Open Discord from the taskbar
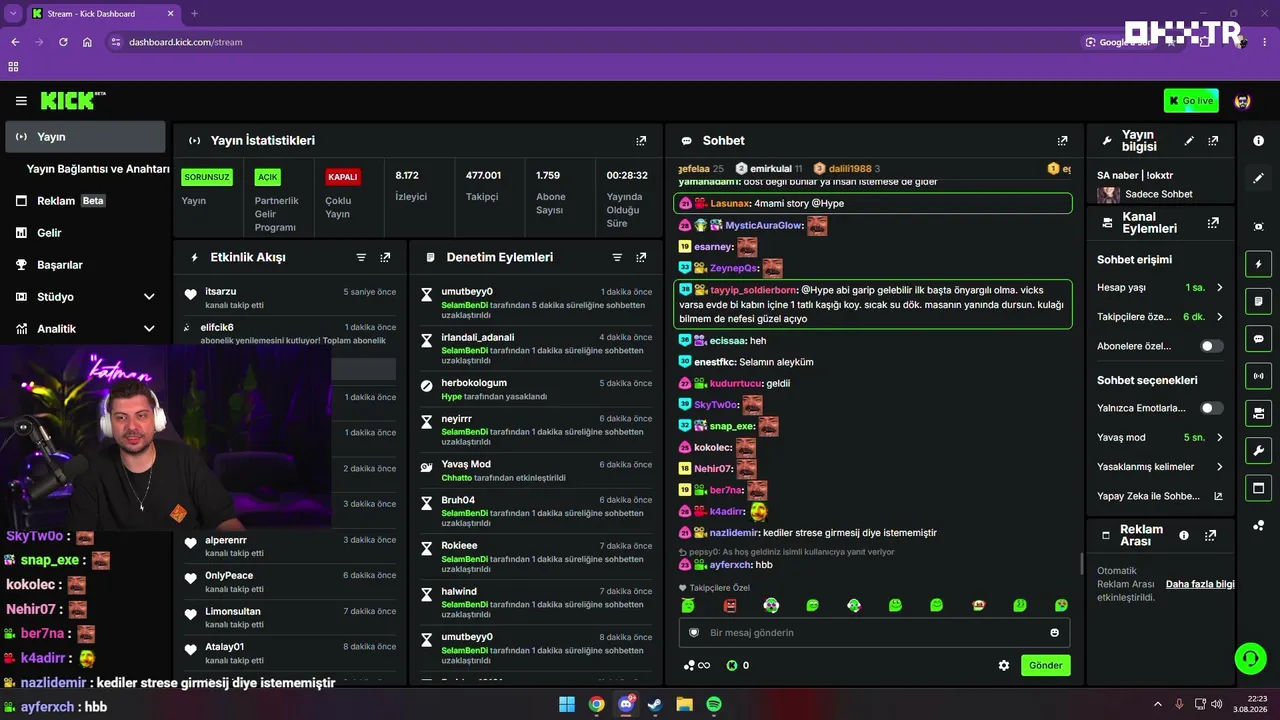The height and width of the screenshot is (720, 1280). point(626,704)
